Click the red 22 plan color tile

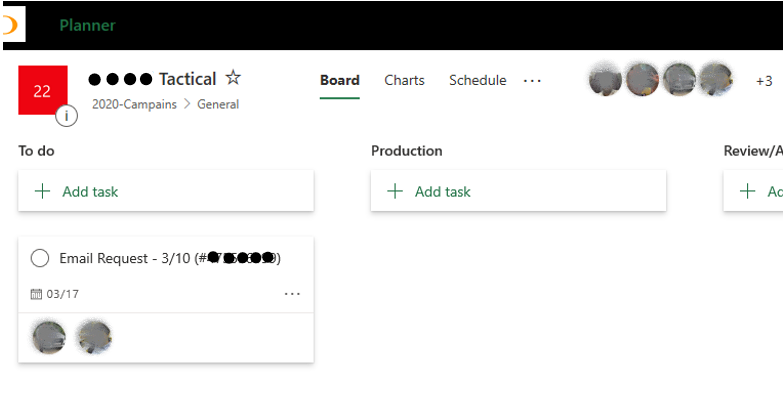(x=43, y=90)
